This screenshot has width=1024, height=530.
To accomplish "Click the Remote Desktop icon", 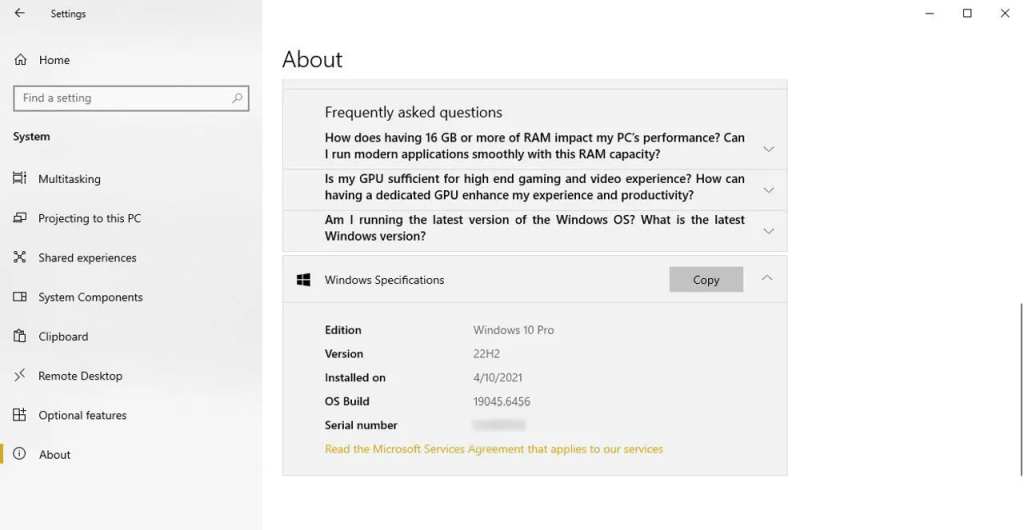I will coord(20,376).
